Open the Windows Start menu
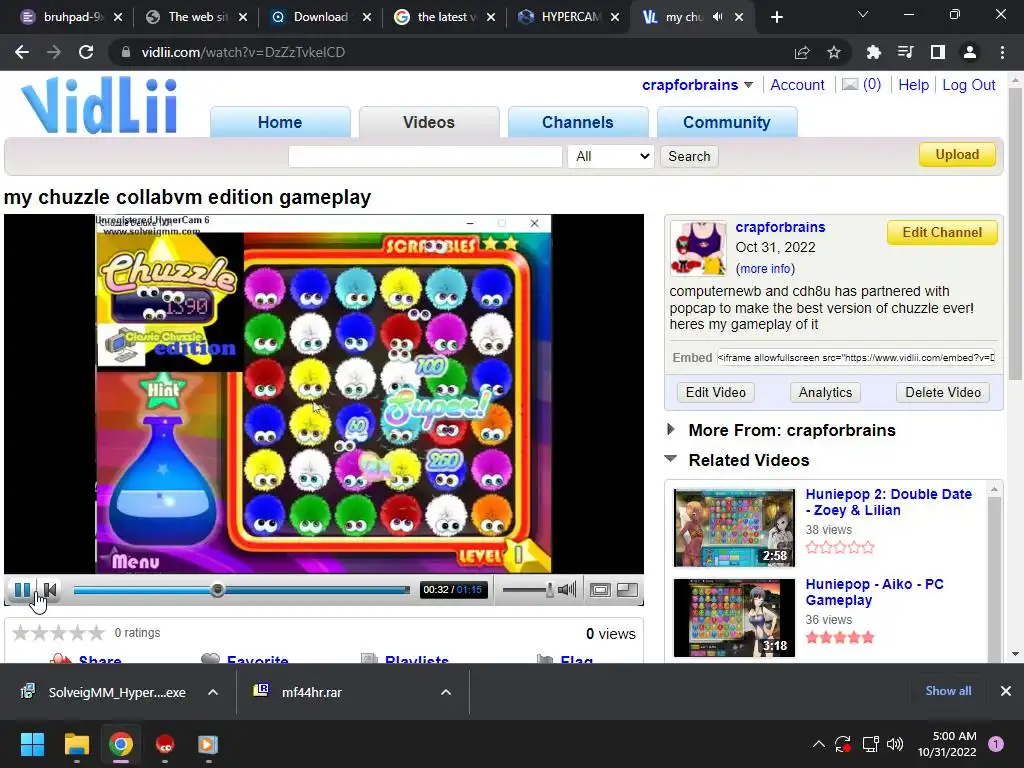 tap(33, 744)
